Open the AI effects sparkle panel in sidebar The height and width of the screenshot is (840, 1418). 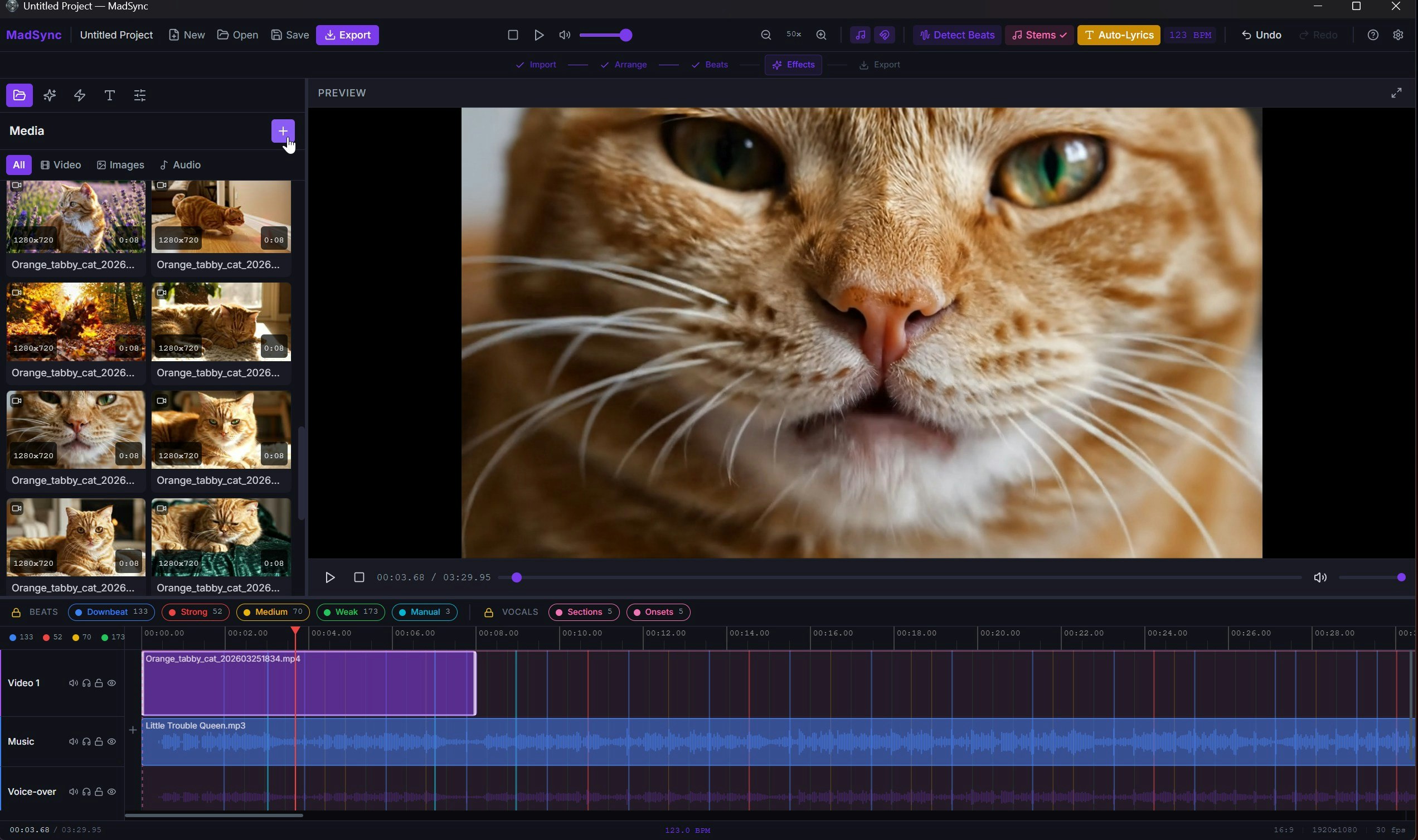click(49, 95)
